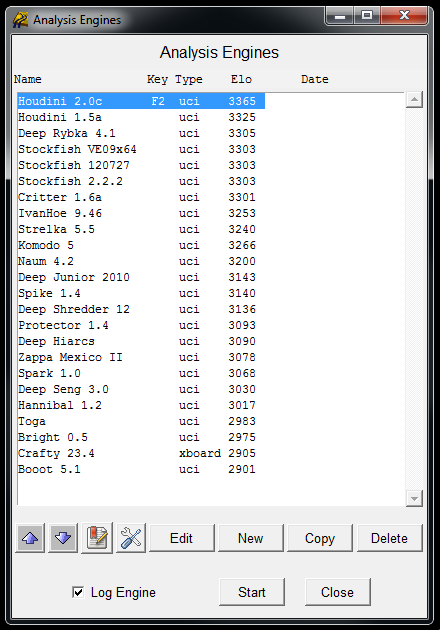Maximize the Analysis Engines window
This screenshot has height=630, width=440.
click(366, 16)
